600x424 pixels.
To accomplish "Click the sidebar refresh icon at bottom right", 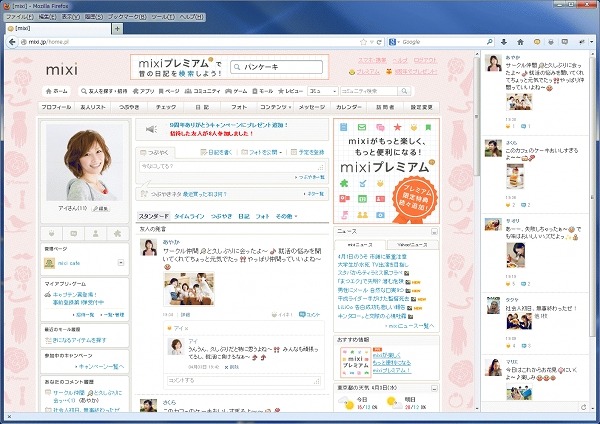I will pyautogui.click(x=584, y=407).
